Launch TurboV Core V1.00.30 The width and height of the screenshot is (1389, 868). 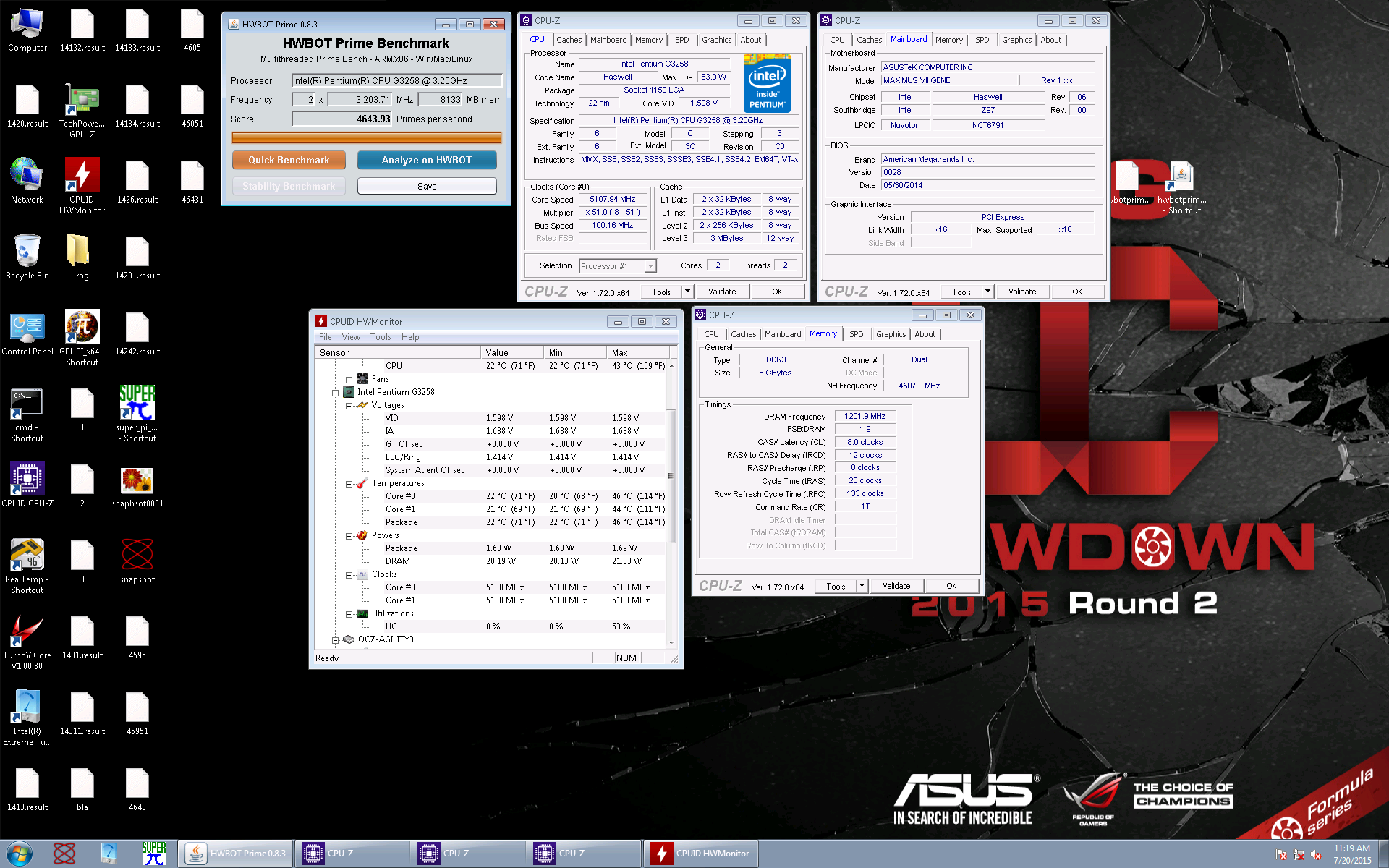coord(27,642)
